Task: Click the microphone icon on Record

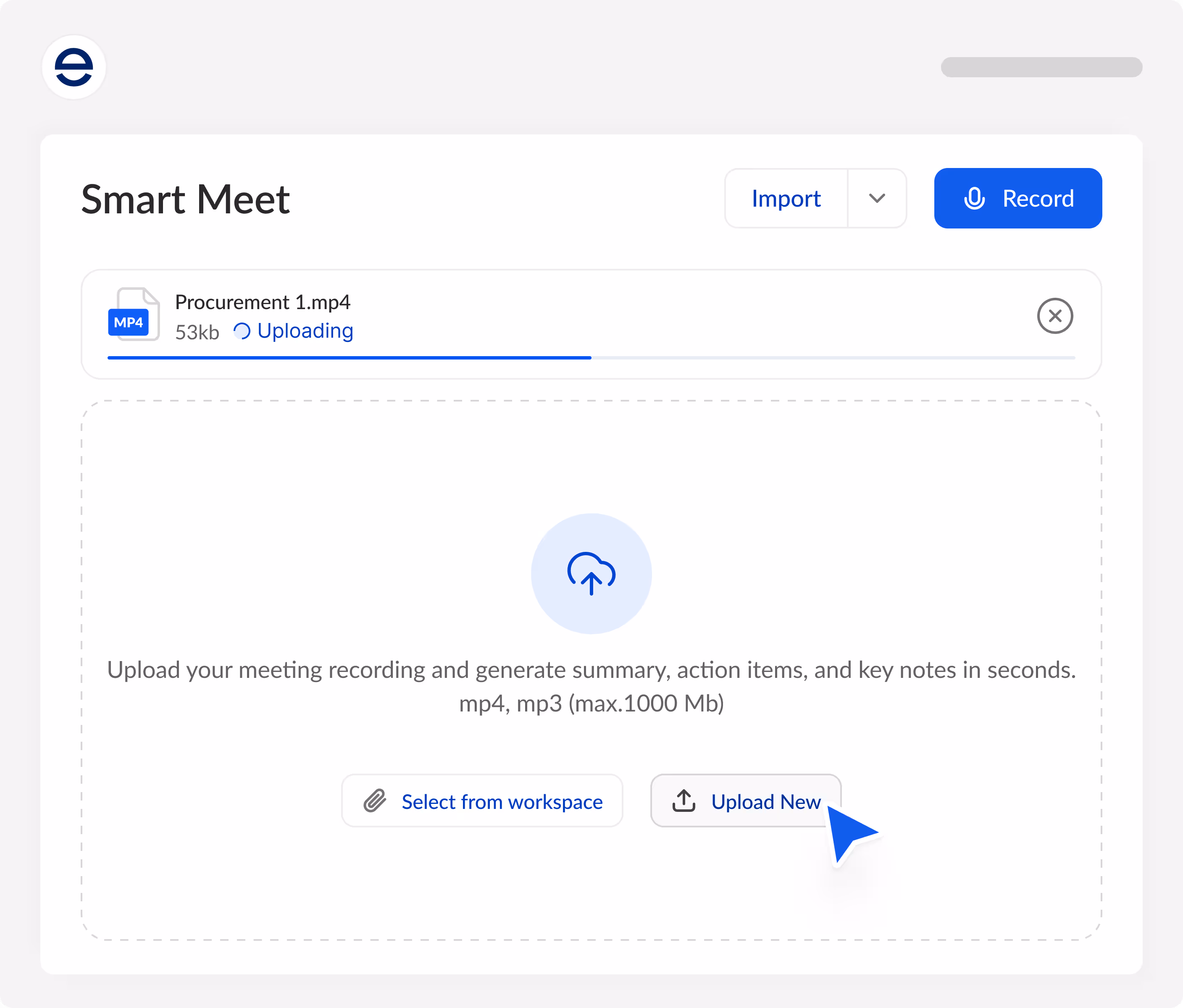Action: pyautogui.click(x=974, y=199)
